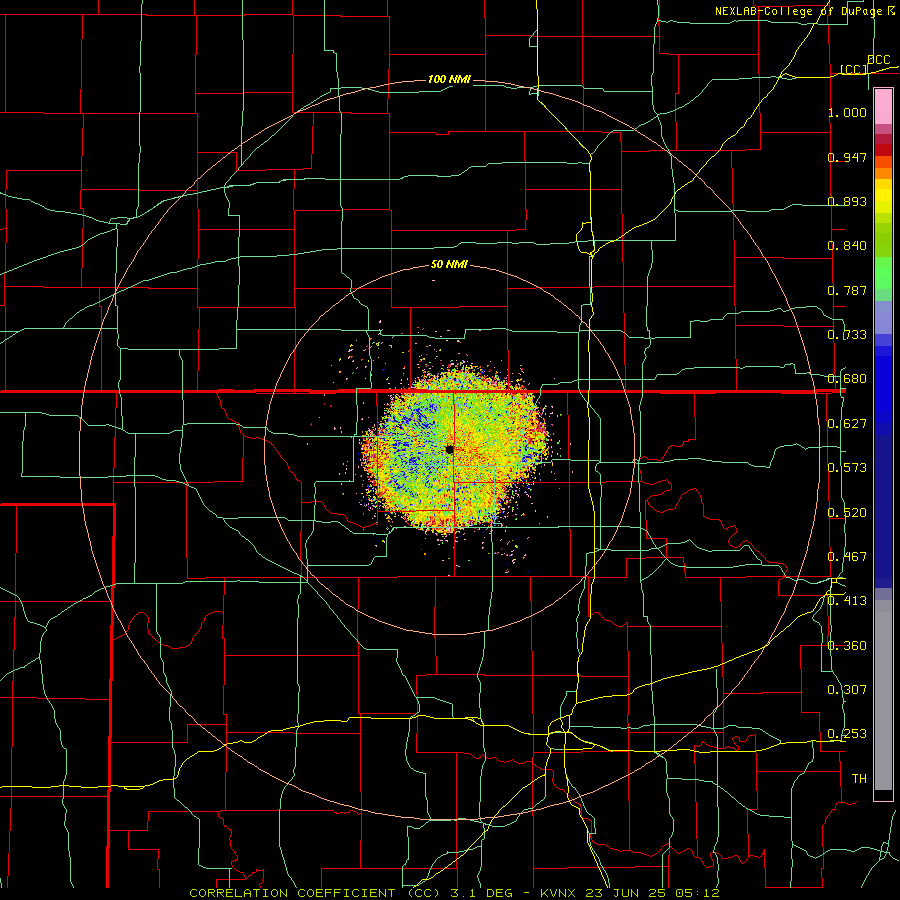Select the 0.947 legend value
The height and width of the screenshot is (900, 900).
pyautogui.click(x=847, y=157)
